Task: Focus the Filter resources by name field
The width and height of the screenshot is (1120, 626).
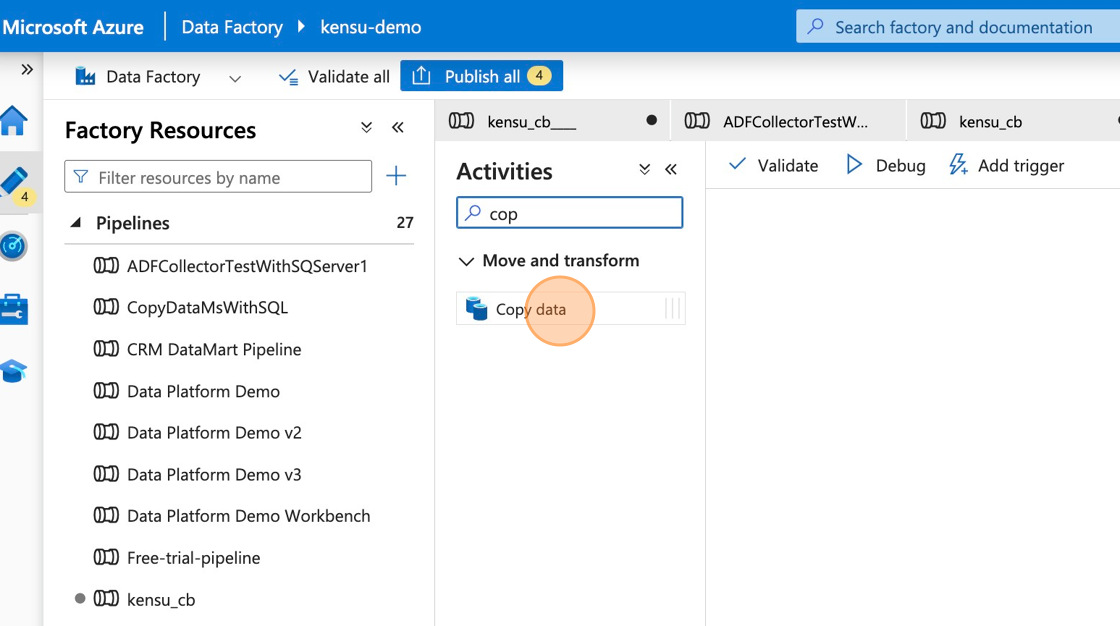Action: point(218,177)
